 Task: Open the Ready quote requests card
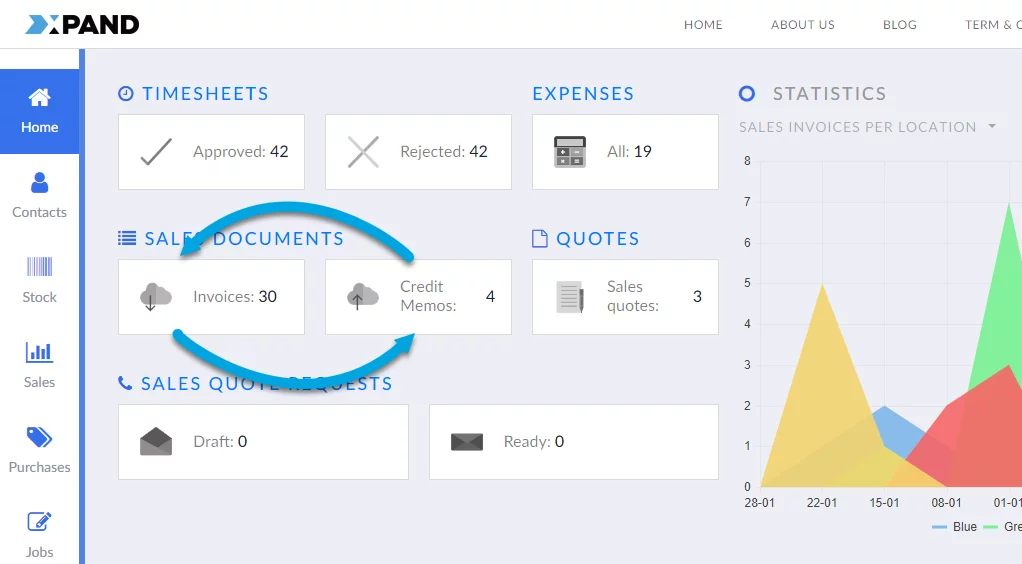pyautogui.click(x=573, y=442)
